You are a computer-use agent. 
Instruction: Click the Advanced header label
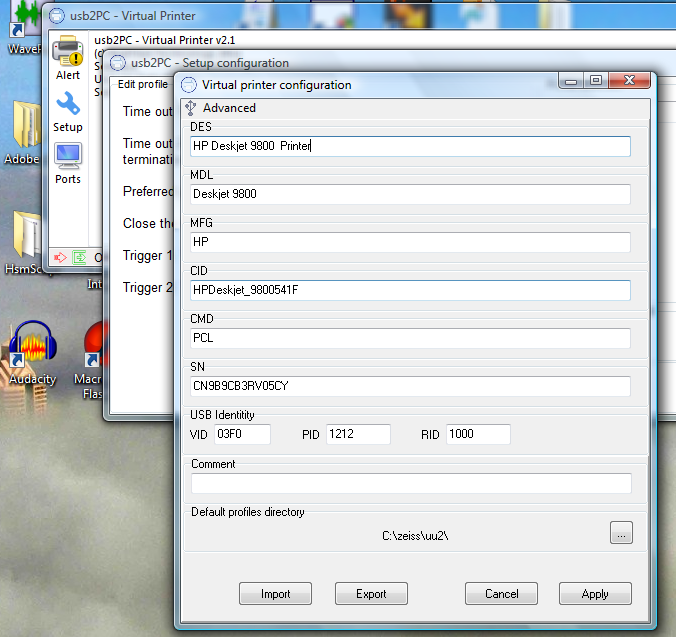tap(229, 108)
